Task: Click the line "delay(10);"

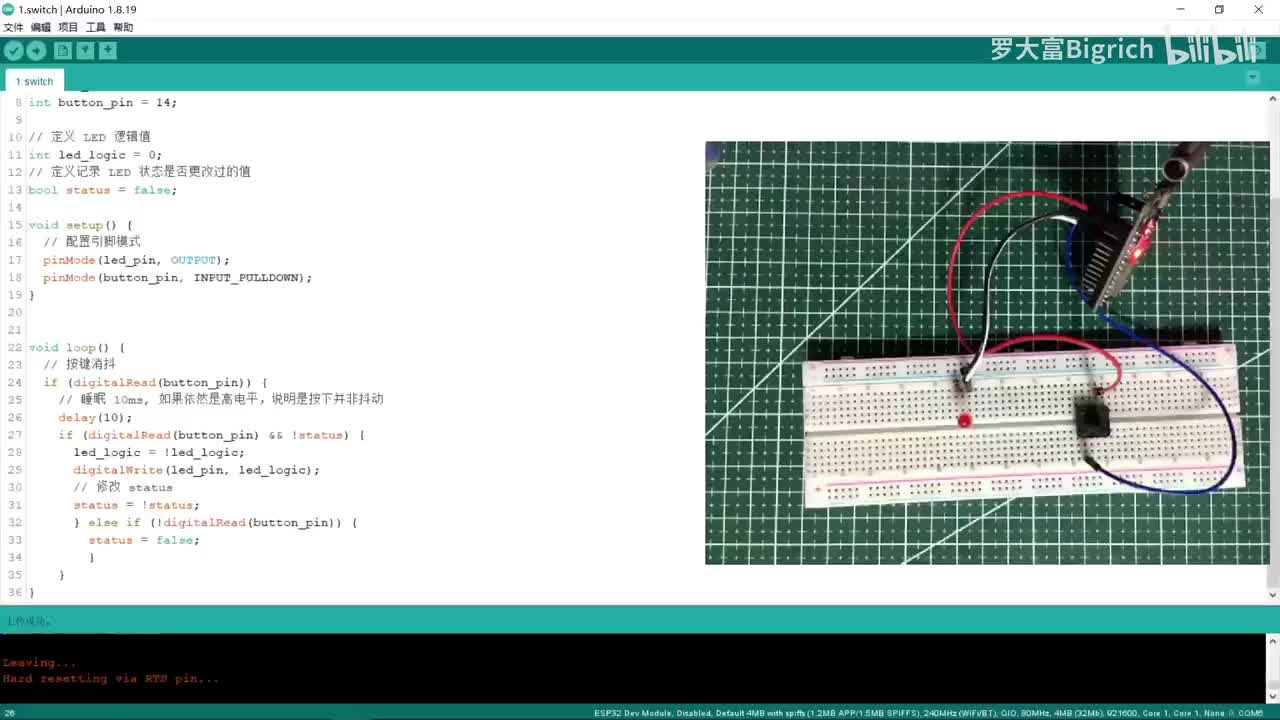Action: [x=95, y=417]
